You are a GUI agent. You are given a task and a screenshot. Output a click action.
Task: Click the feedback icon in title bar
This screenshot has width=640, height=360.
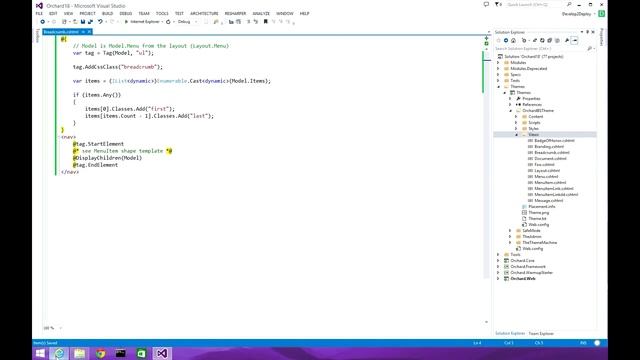[486, 4]
